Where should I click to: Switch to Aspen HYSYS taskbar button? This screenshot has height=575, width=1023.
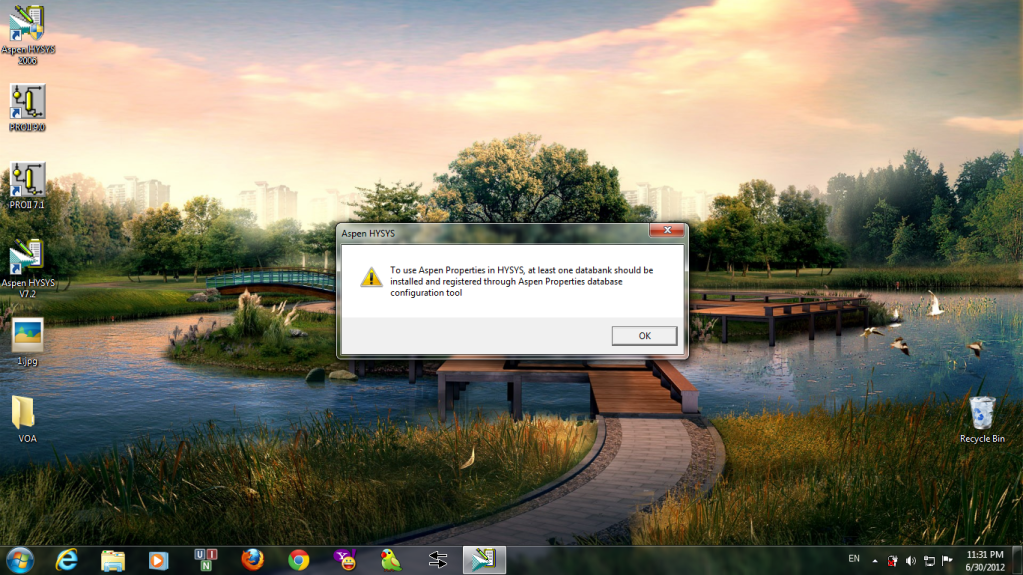tap(484, 559)
